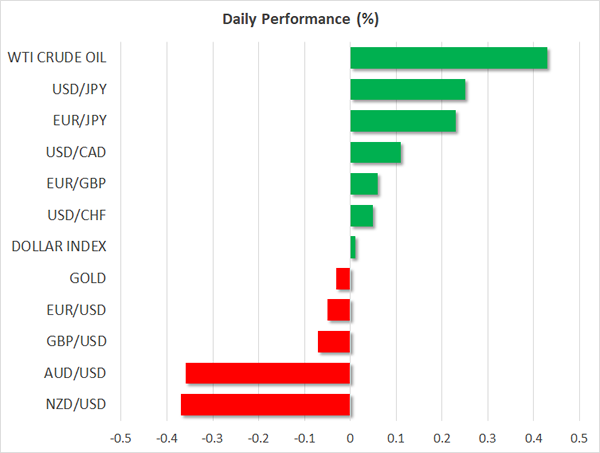The height and width of the screenshot is (453, 600).
Task: Click the tiny Dollar Index bar
Action: tap(353, 247)
